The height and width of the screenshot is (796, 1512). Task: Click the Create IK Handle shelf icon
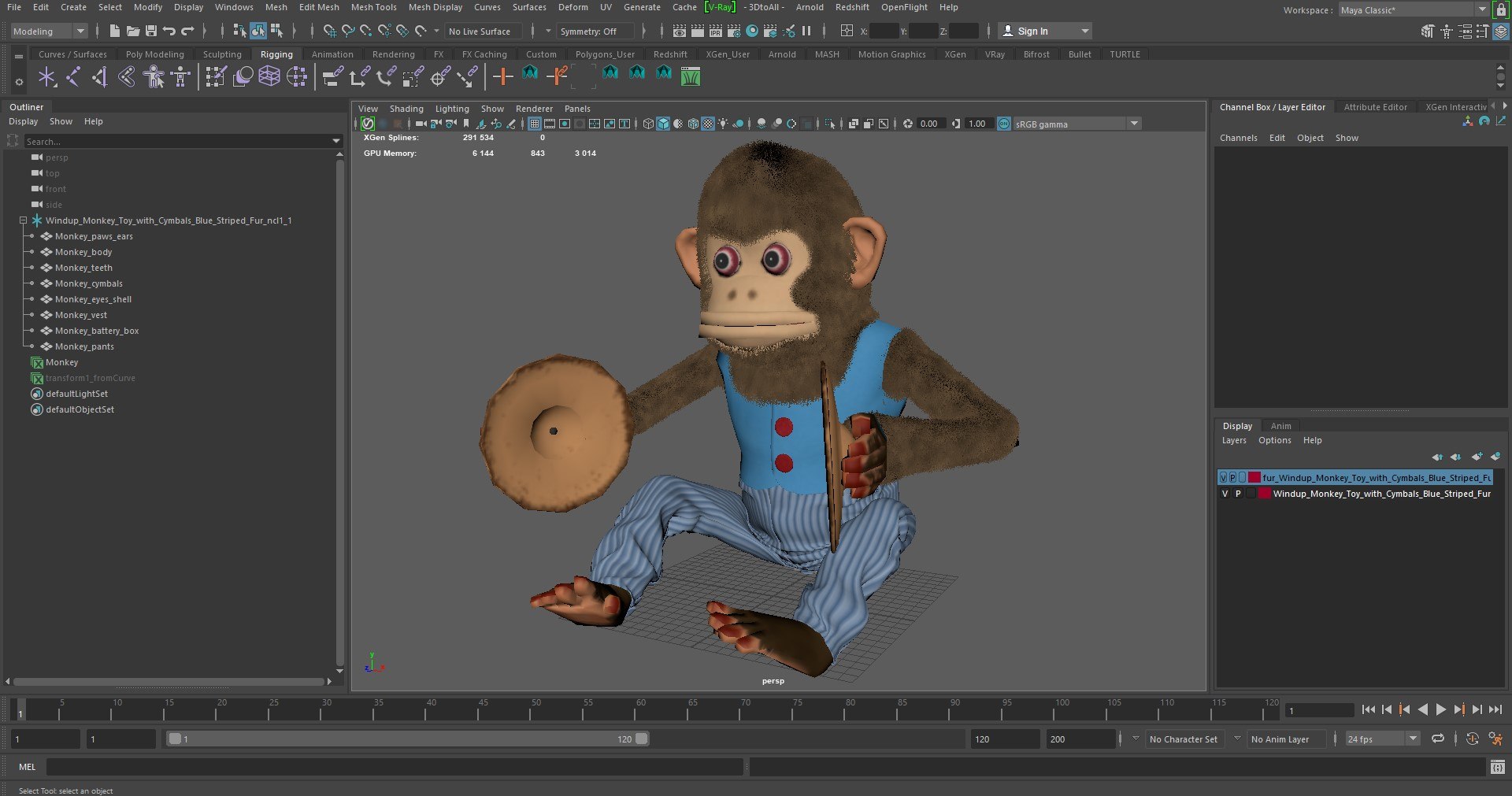coord(100,76)
